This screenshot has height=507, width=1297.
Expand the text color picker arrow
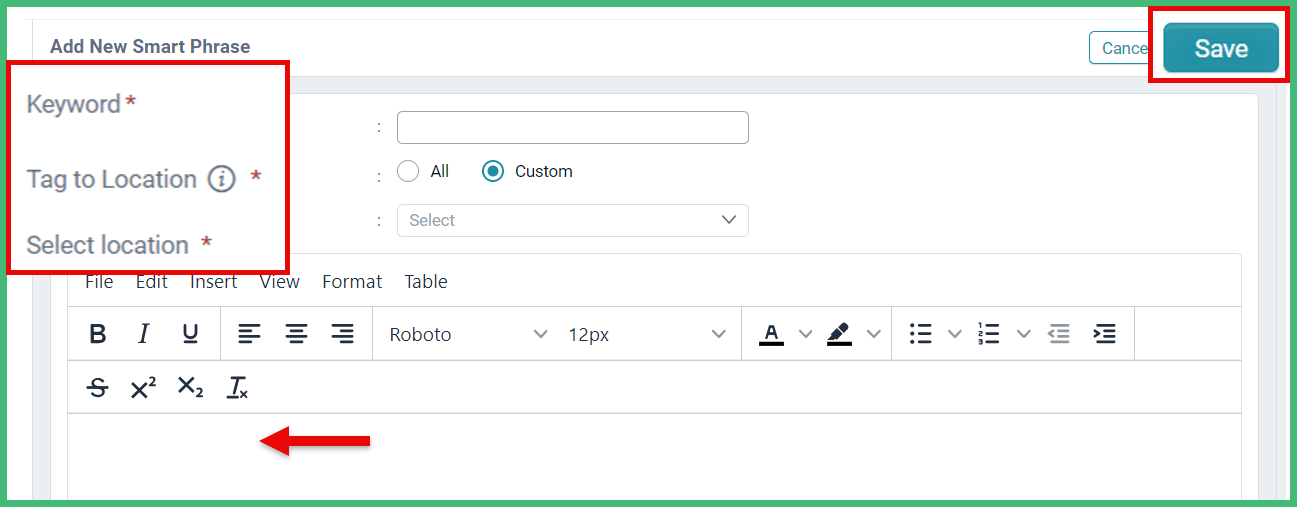click(805, 334)
